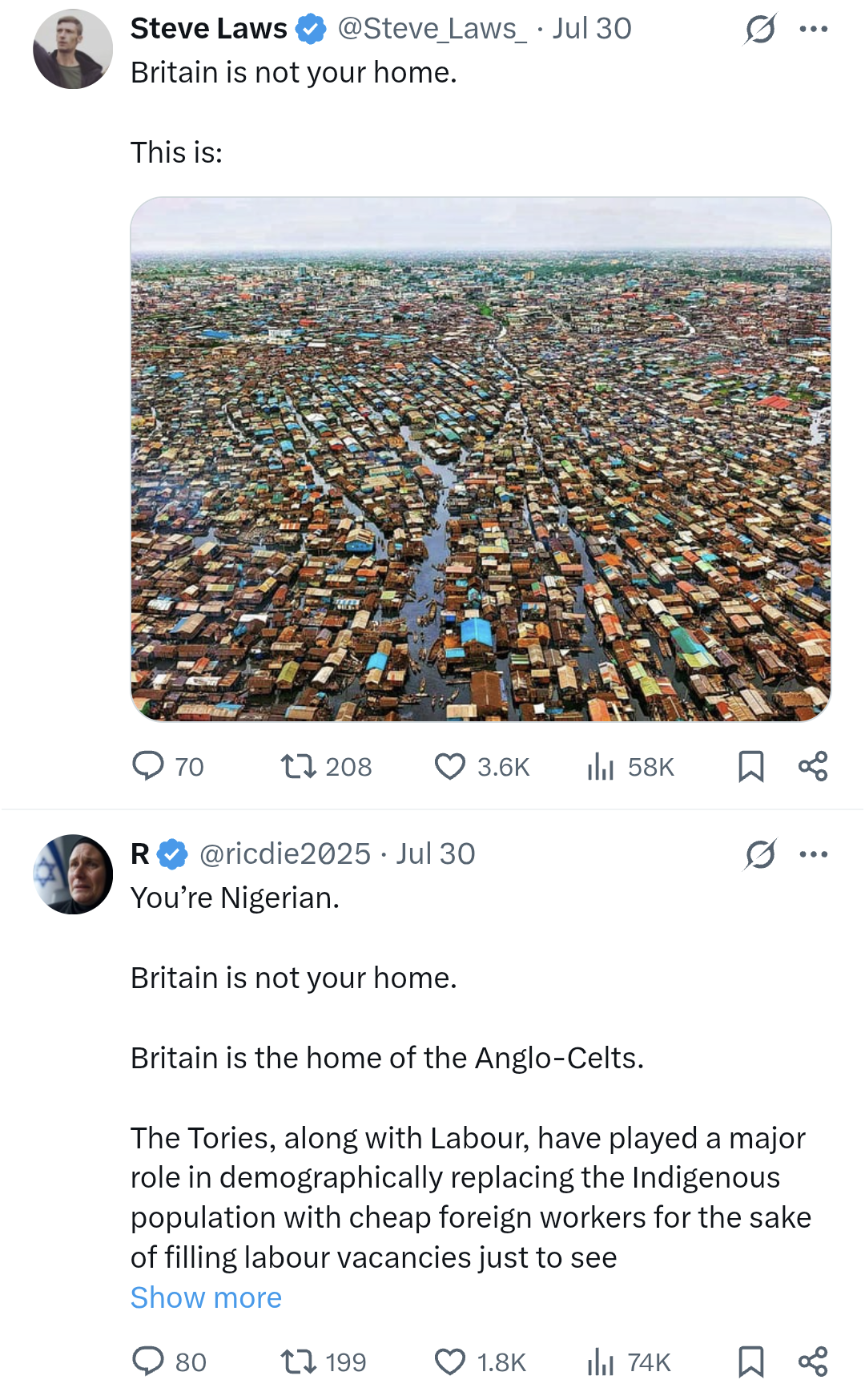This screenshot has width=865, height=1400.
Task: Share Steve Laws' post
Action: [x=813, y=766]
